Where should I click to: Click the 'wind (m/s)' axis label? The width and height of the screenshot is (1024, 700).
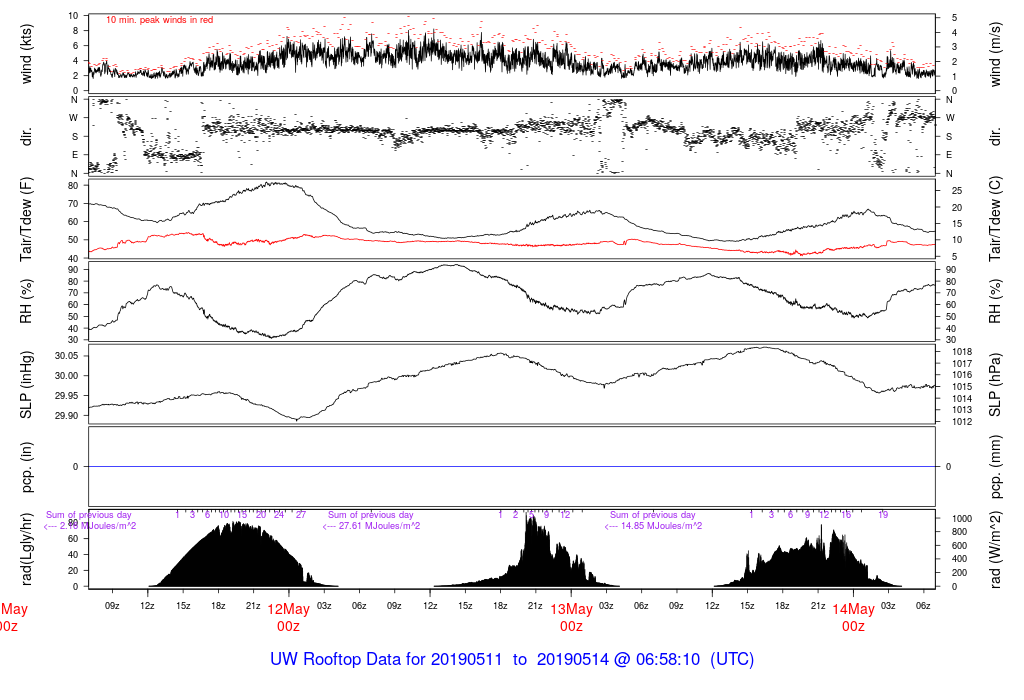coord(995,54)
